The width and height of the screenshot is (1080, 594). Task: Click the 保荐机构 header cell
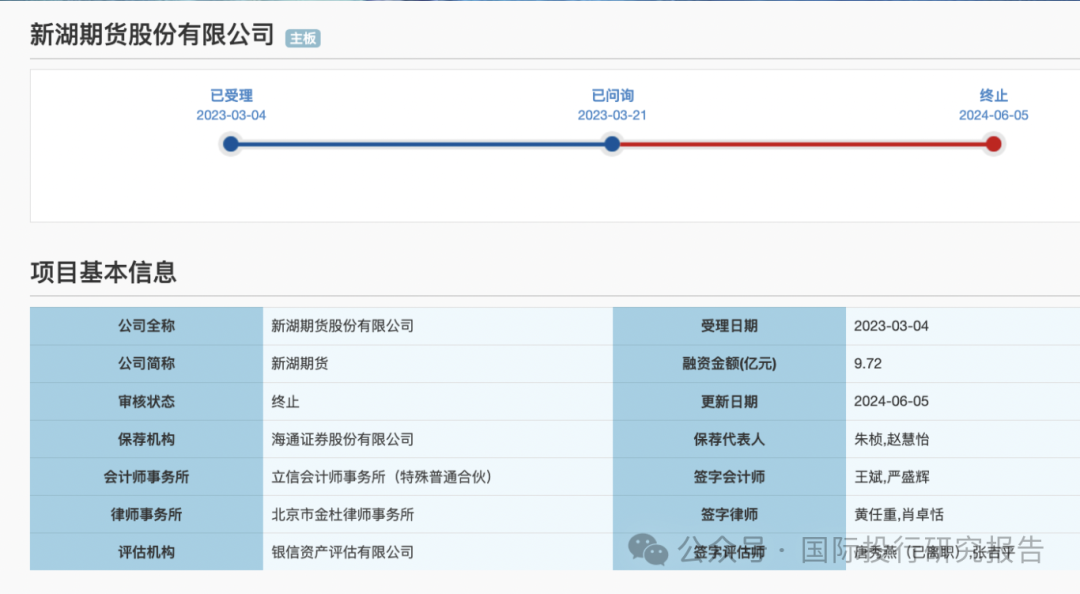click(x=146, y=439)
